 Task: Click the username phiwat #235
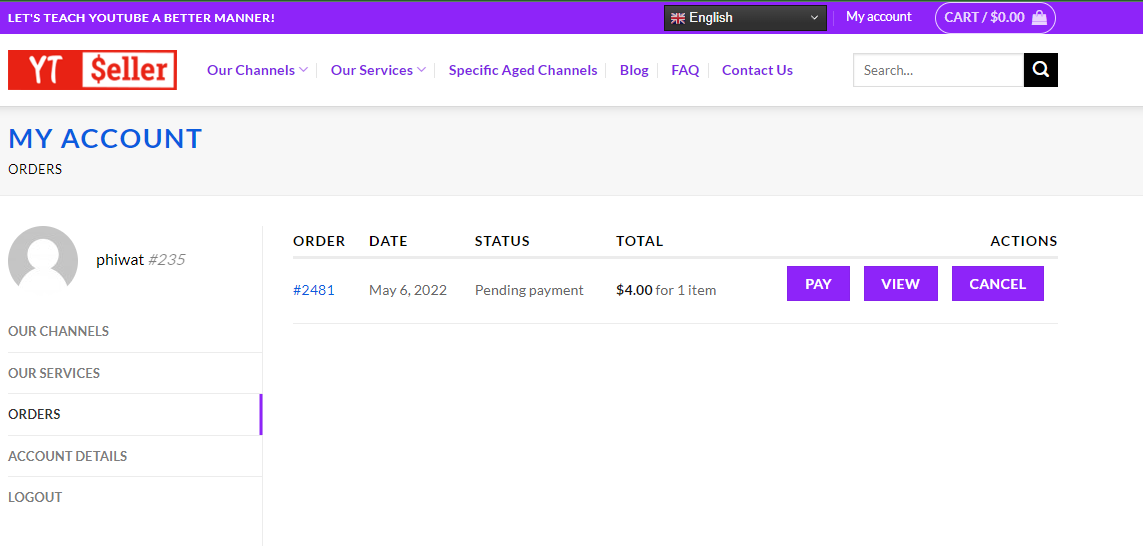pyautogui.click(x=141, y=260)
